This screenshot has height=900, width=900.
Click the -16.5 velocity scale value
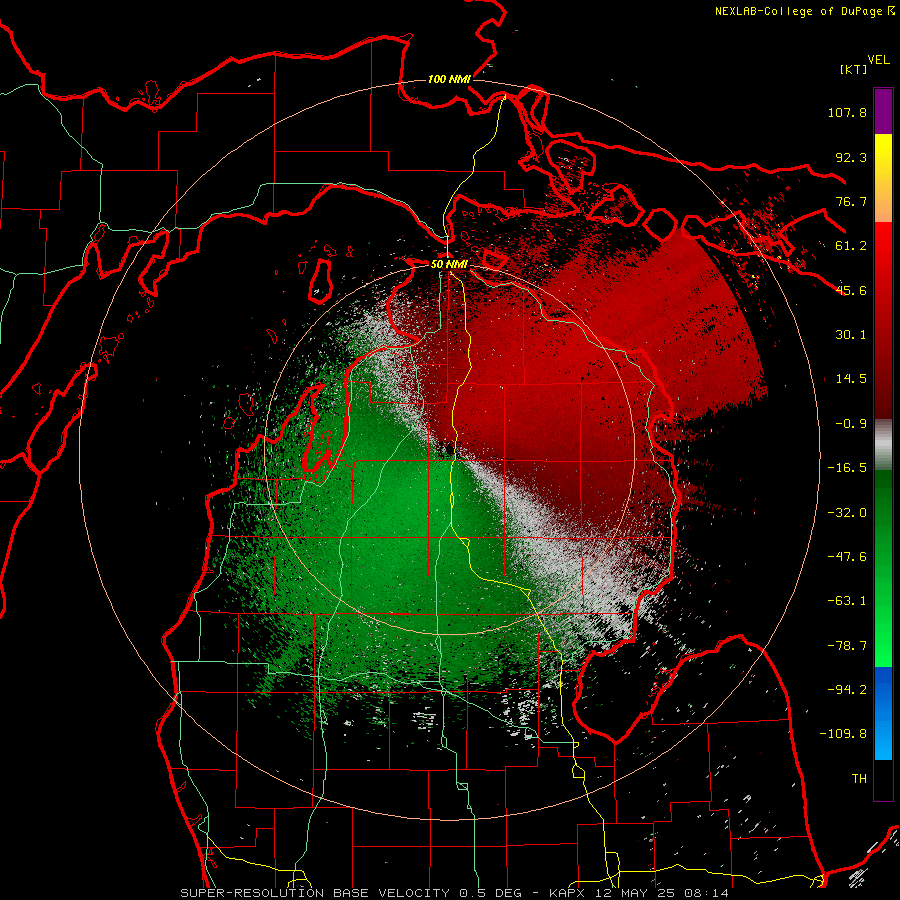coord(847,468)
